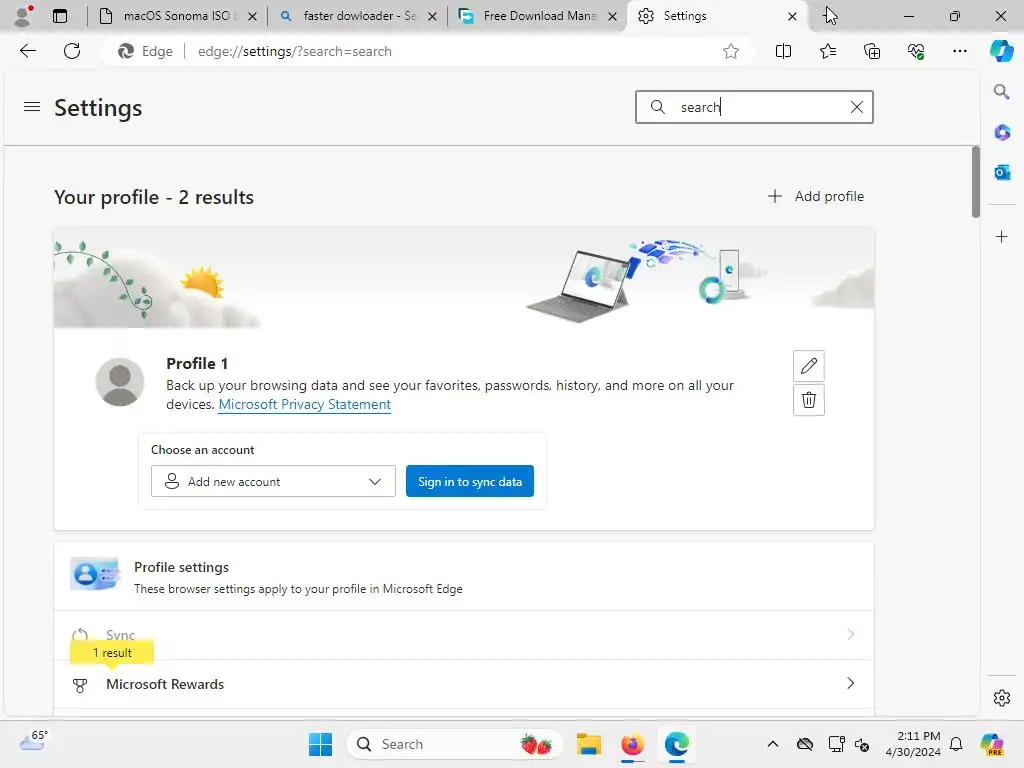Close the Free Download Manager tab
1024x768 pixels.
[x=613, y=16]
